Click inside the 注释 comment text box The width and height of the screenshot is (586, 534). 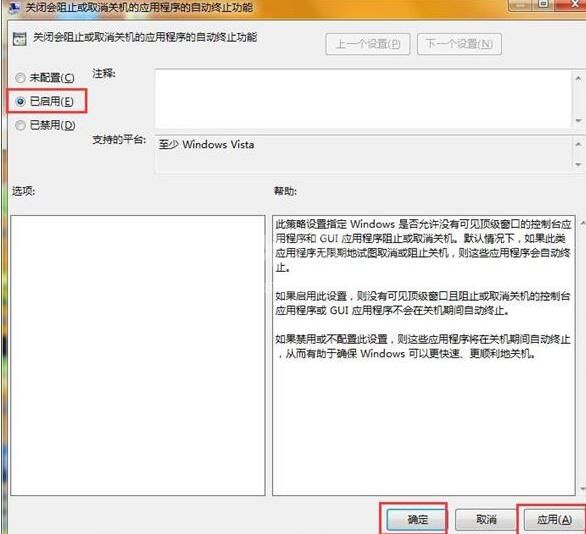363,99
